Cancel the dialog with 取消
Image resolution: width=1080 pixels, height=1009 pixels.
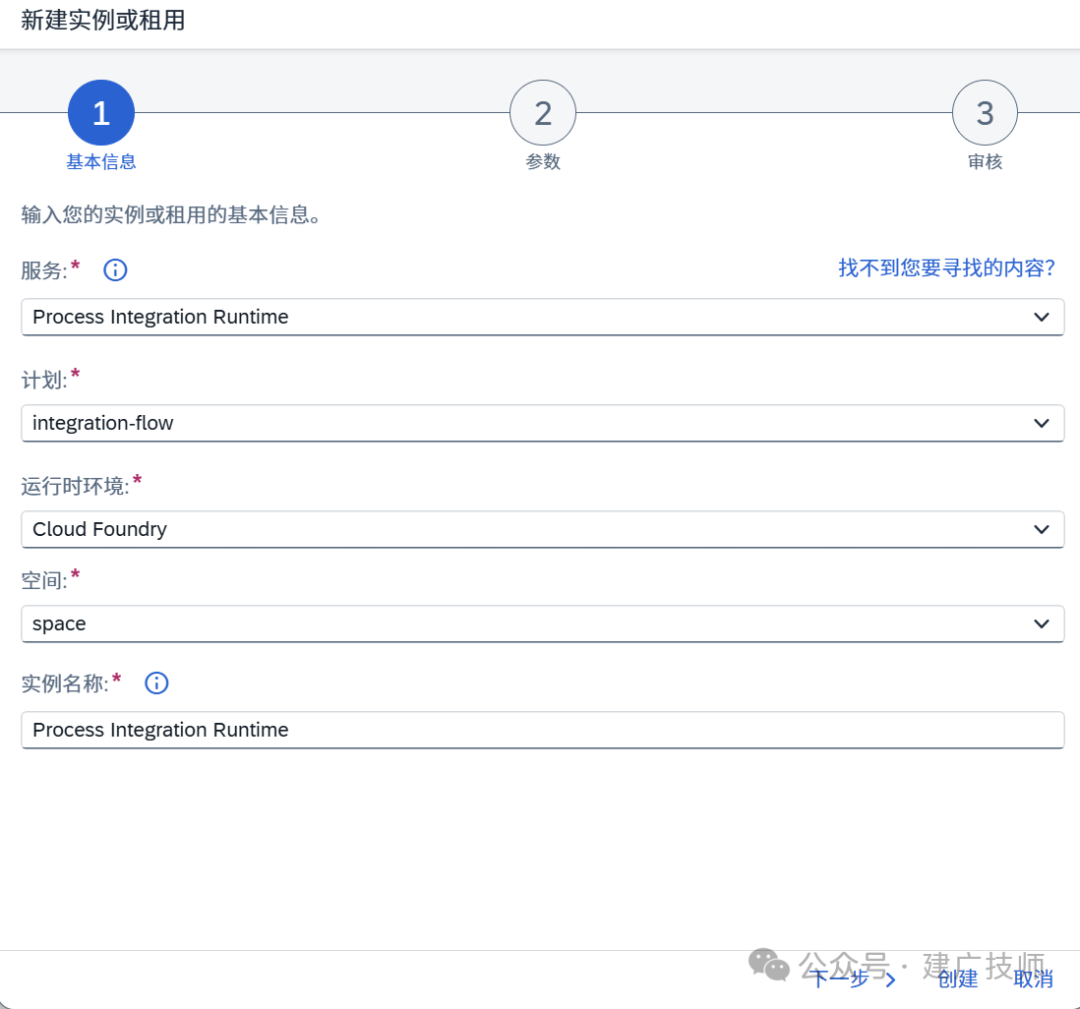[1032, 979]
